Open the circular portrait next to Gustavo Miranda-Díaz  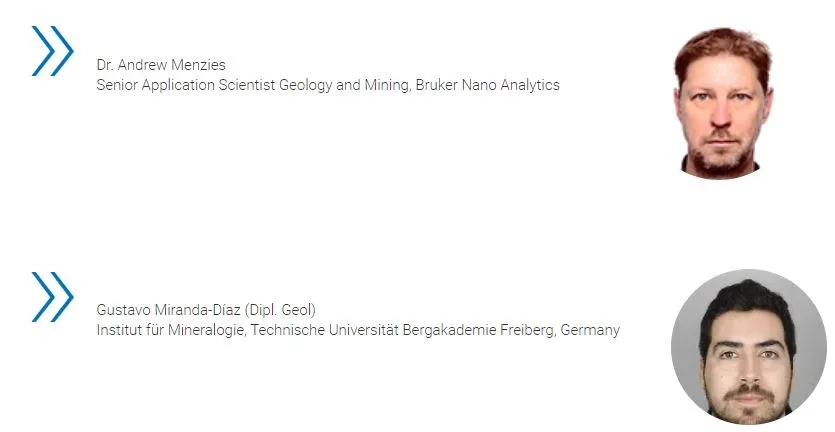click(x=749, y=347)
